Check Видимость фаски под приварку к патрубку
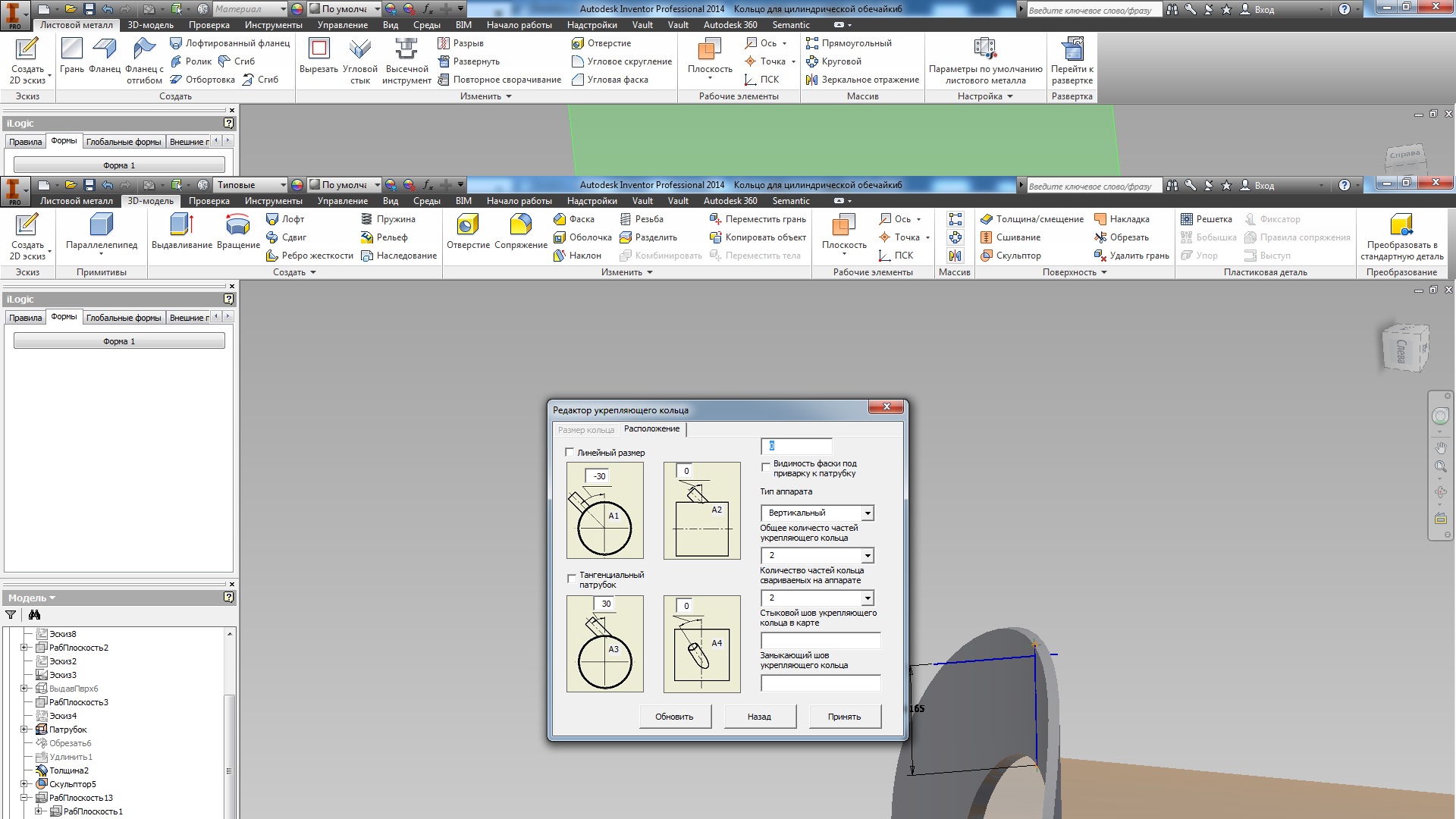The width and height of the screenshot is (1456, 819). pyautogui.click(x=765, y=467)
